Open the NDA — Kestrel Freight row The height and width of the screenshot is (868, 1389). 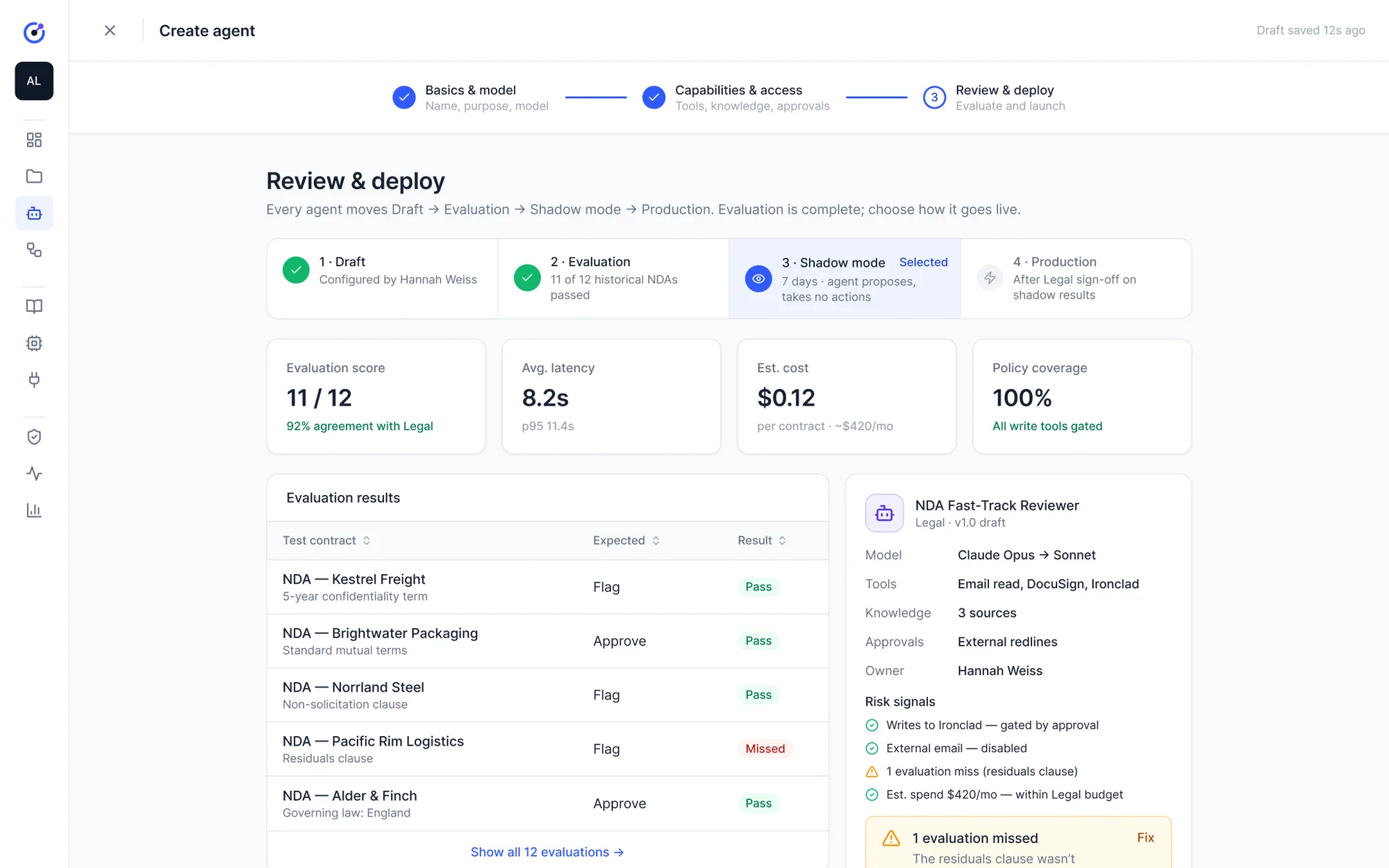pos(548,587)
